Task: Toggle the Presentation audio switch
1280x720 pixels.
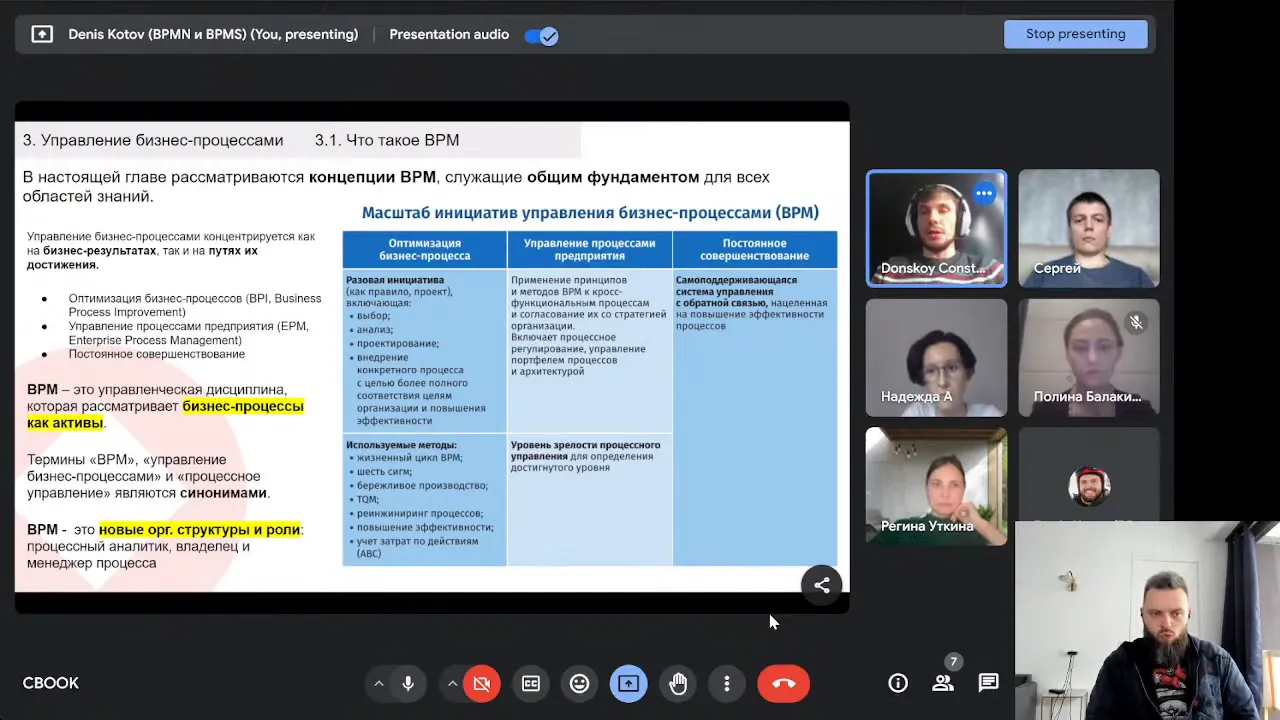Action: 541,35
